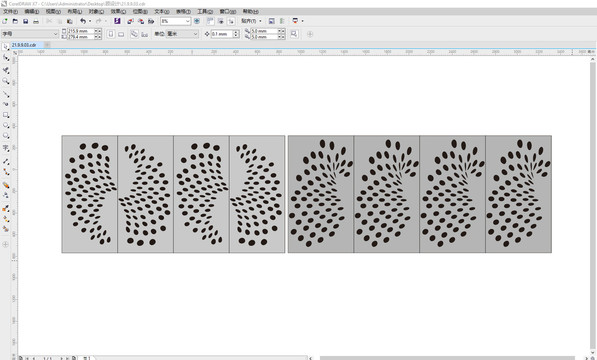Select the Rectangle tool

click(x=6, y=115)
